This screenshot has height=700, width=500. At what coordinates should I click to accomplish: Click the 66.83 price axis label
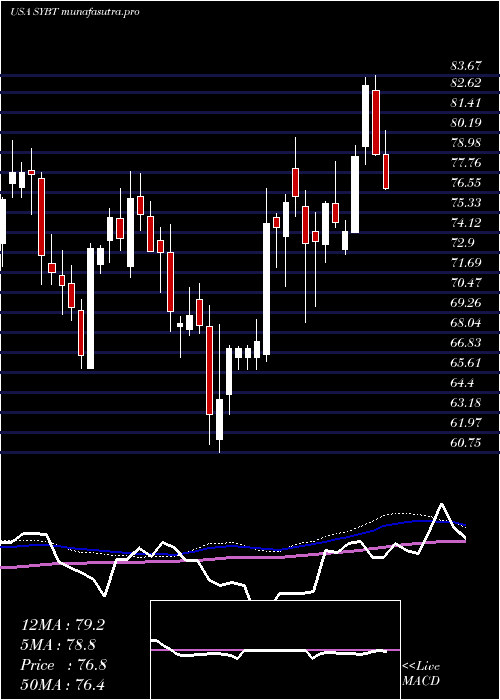466,342
